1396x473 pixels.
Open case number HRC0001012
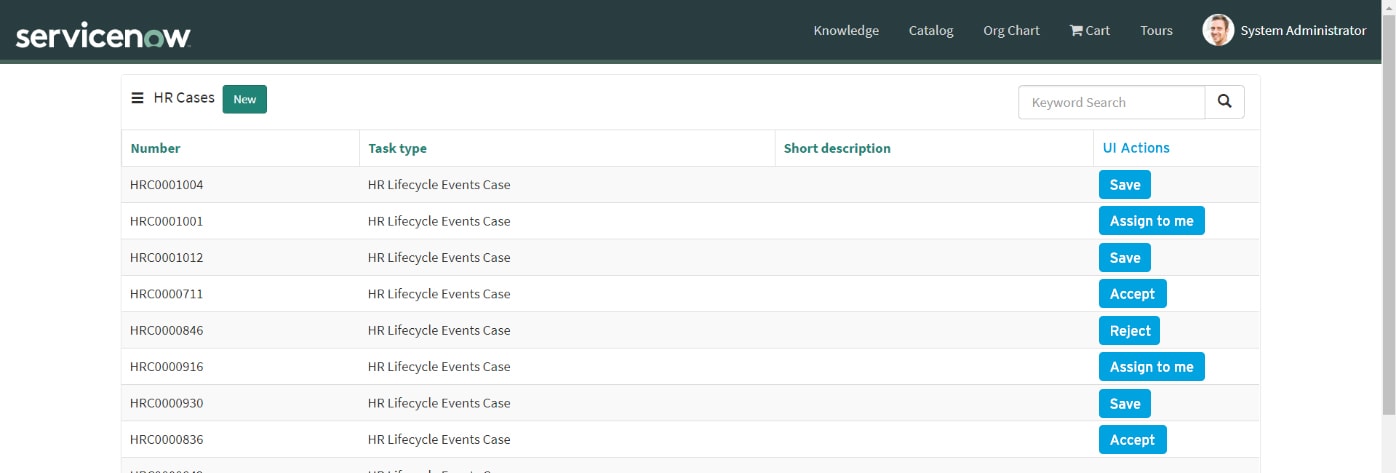[x=167, y=257]
